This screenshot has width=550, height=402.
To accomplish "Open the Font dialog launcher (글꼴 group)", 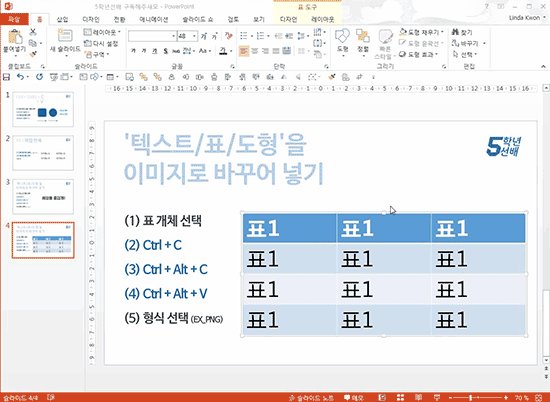I will [232, 66].
